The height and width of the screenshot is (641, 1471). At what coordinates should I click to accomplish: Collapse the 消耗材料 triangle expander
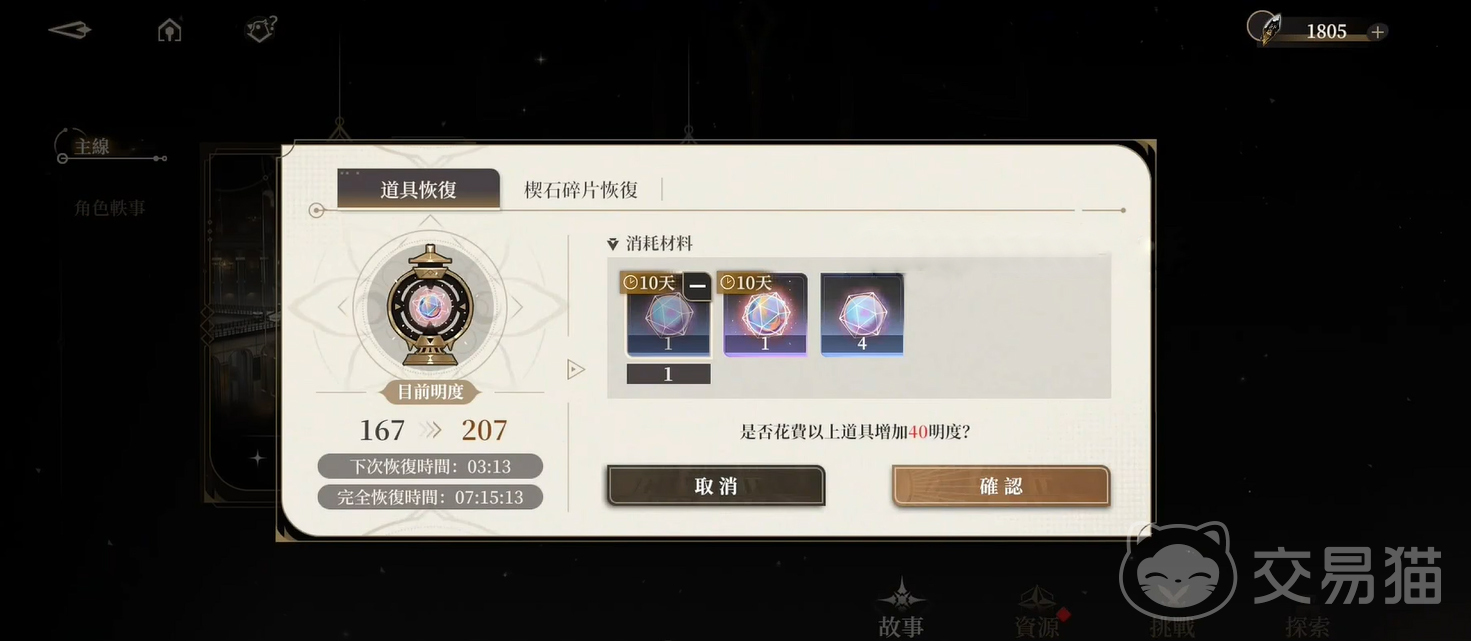click(613, 244)
